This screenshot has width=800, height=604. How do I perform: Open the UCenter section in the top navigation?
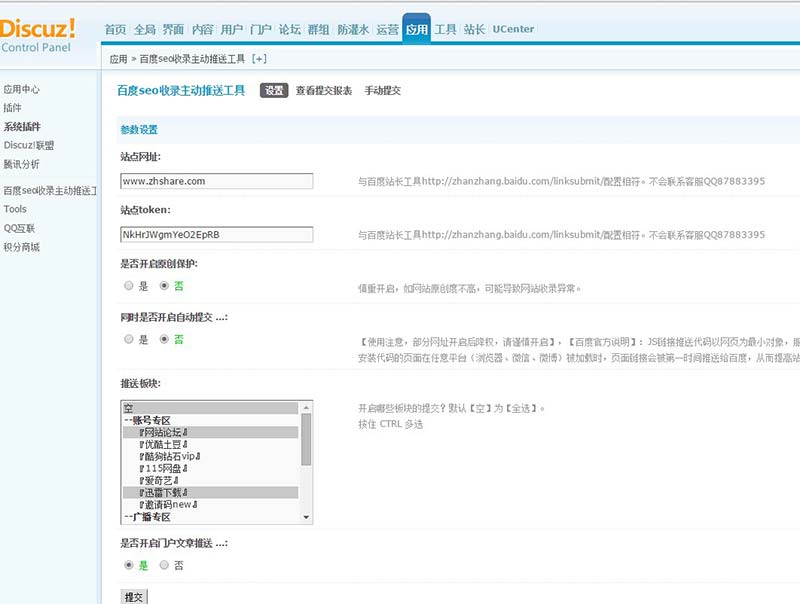click(x=513, y=30)
